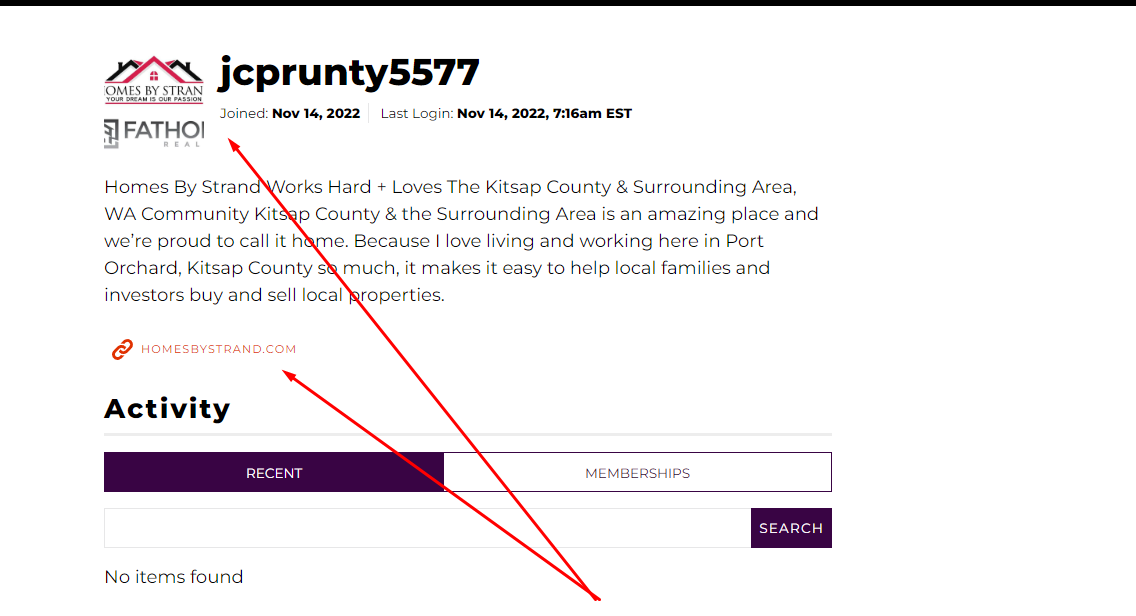Click the Fathom Realty logo

pos(154,133)
